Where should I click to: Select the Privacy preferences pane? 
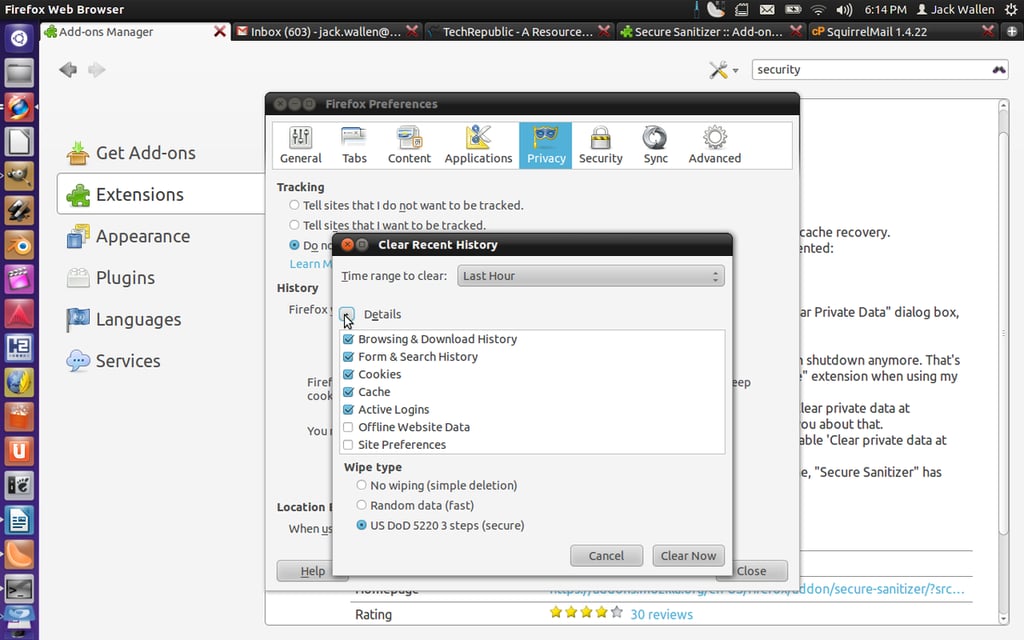tap(545, 145)
